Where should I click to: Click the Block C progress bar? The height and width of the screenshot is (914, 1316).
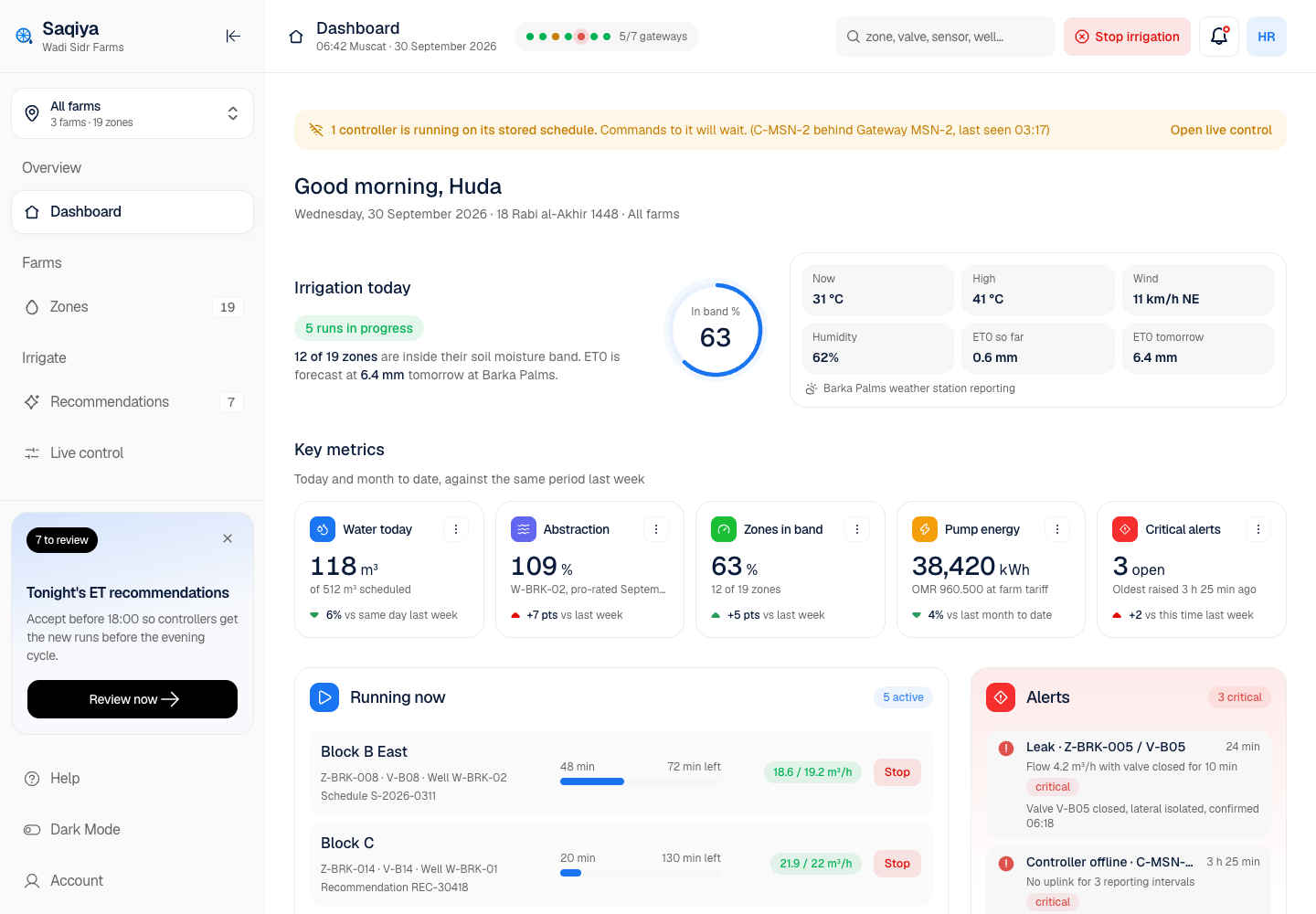coord(641,873)
